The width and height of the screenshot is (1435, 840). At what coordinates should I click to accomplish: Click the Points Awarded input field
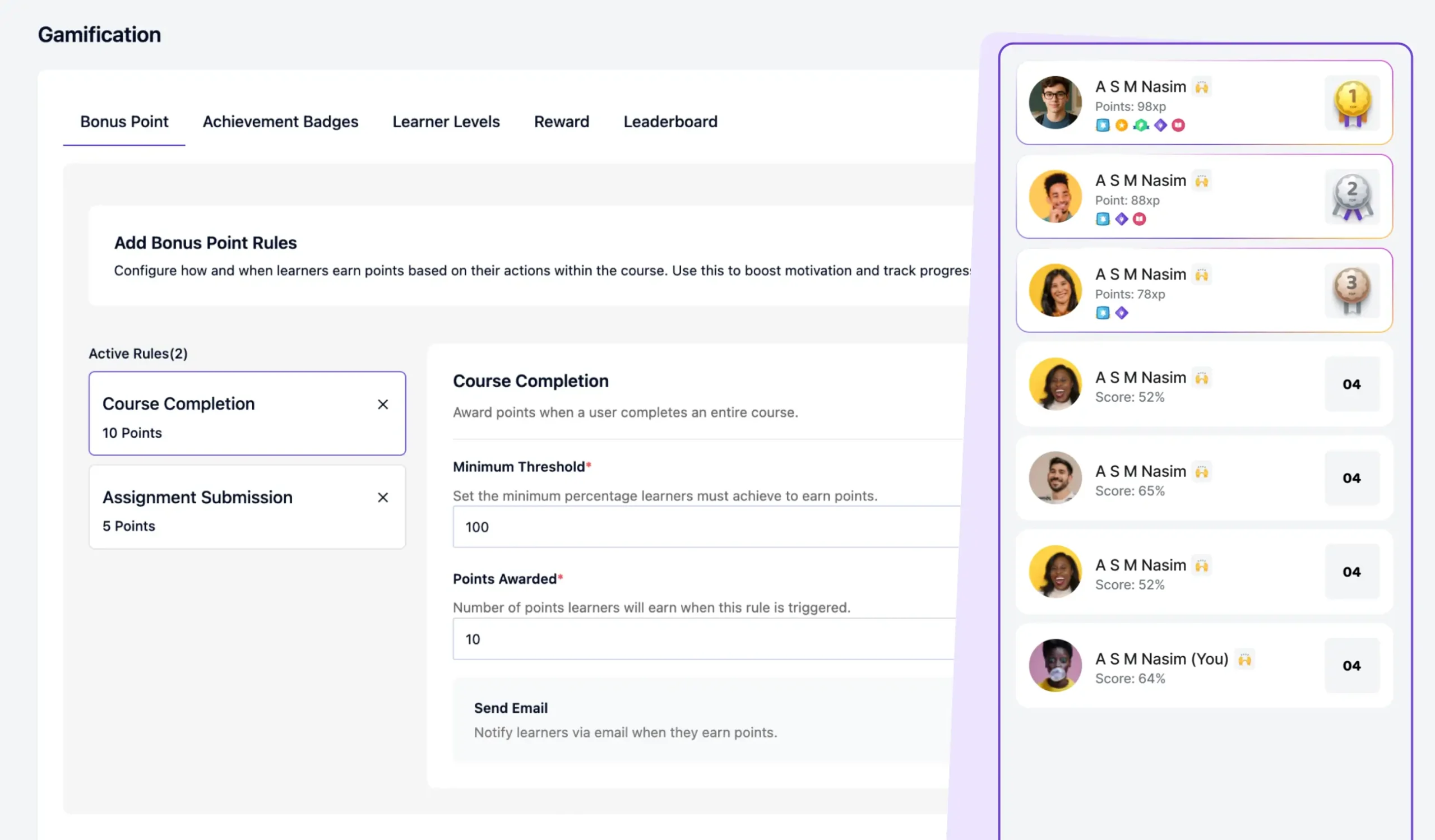pyautogui.click(x=706, y=639)
